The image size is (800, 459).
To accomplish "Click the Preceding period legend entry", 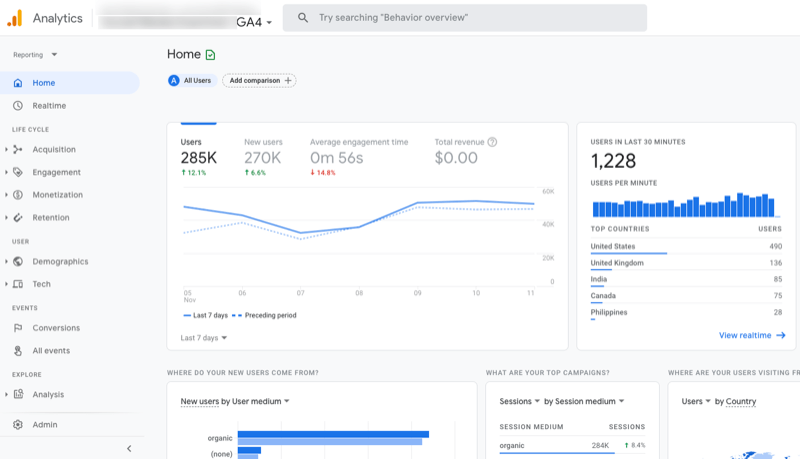I will point(264,316).
